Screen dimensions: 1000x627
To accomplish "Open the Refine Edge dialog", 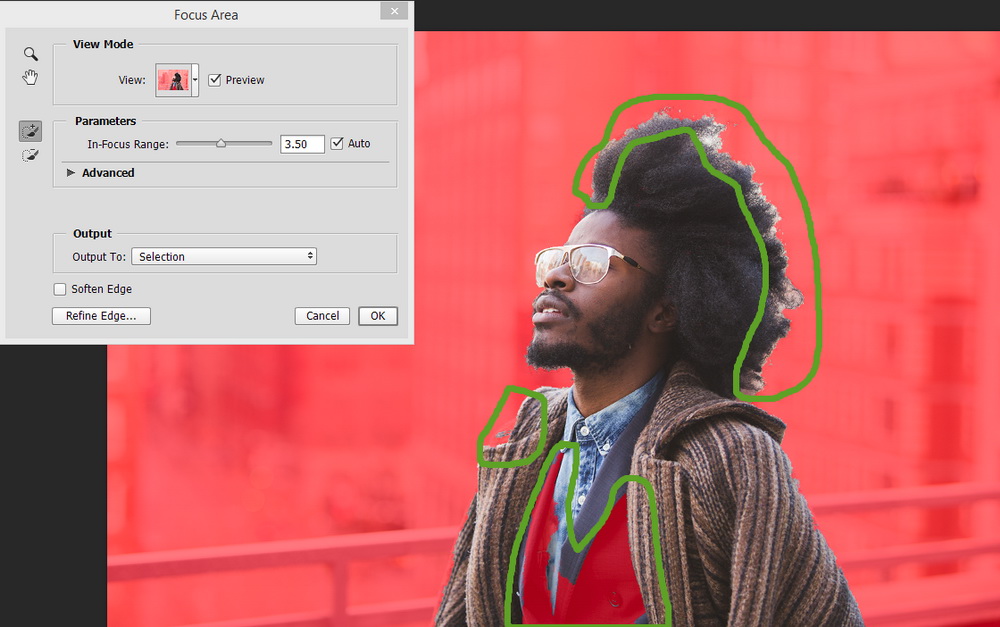I will (101, 316).
